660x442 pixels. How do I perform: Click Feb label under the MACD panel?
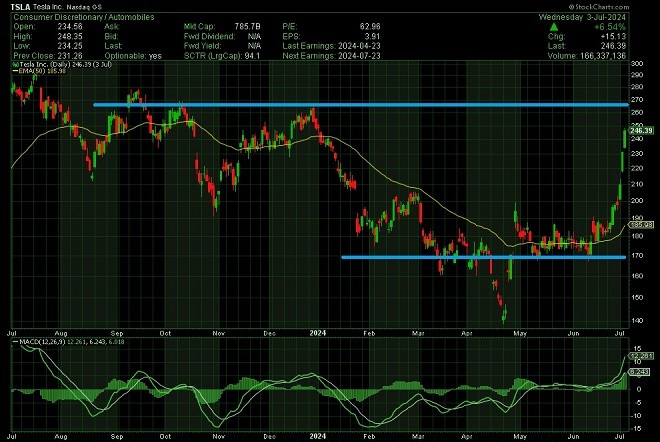(x=369, y=437)
